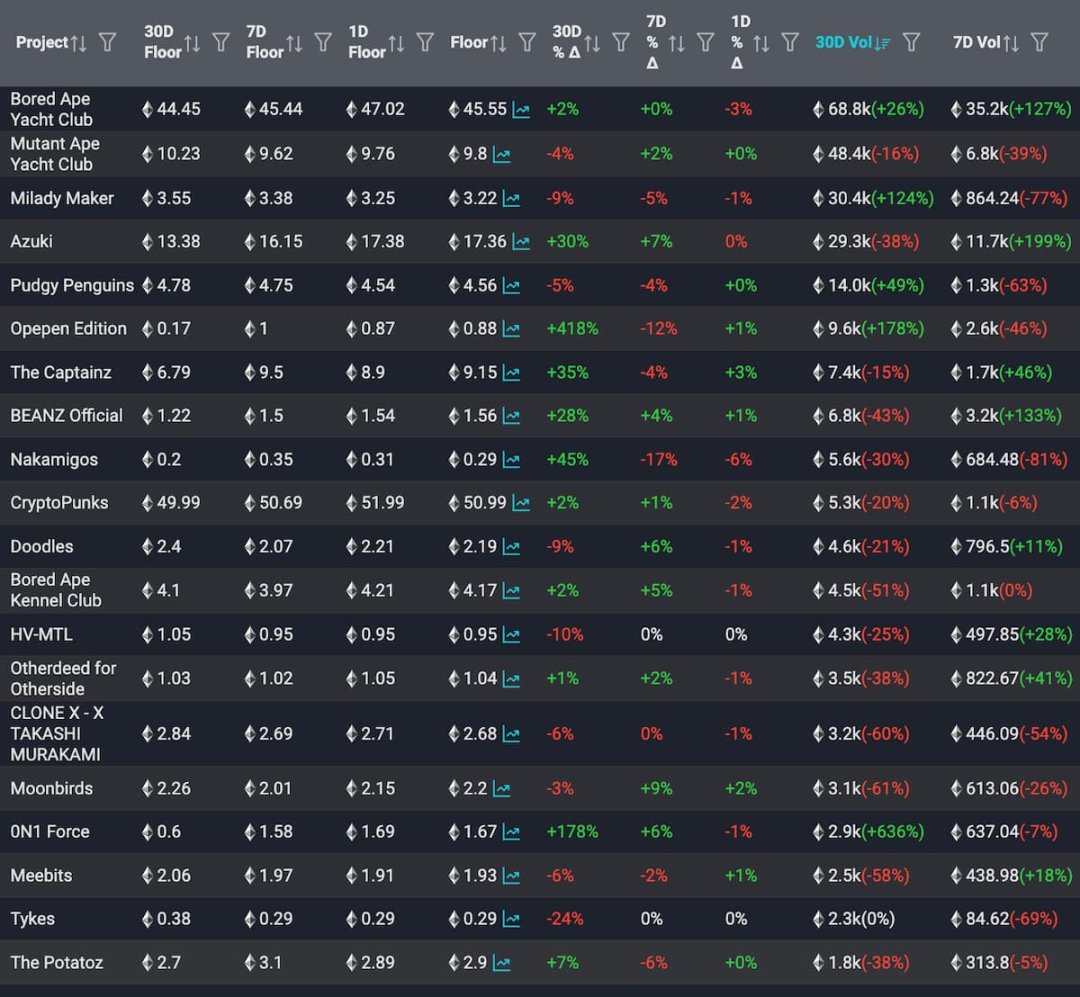Open the Milady Maker project link

[62, 198]
